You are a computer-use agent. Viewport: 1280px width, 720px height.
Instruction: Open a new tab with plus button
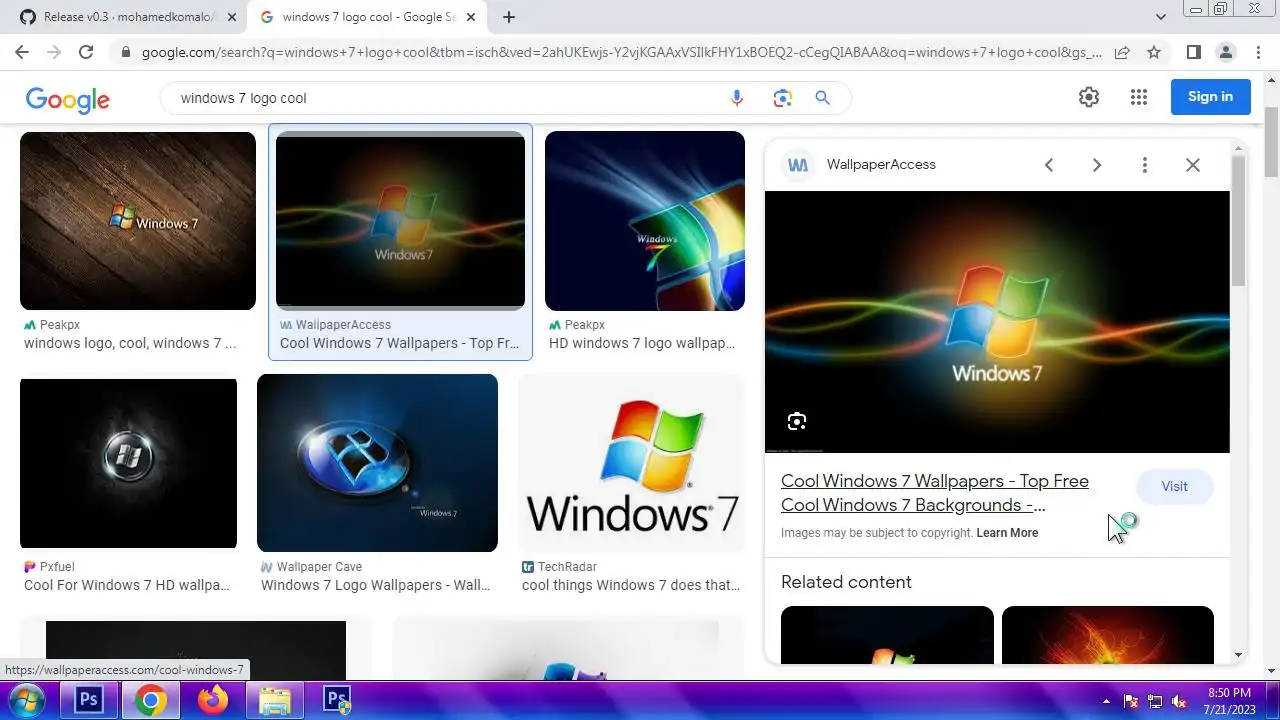[509, 17]
